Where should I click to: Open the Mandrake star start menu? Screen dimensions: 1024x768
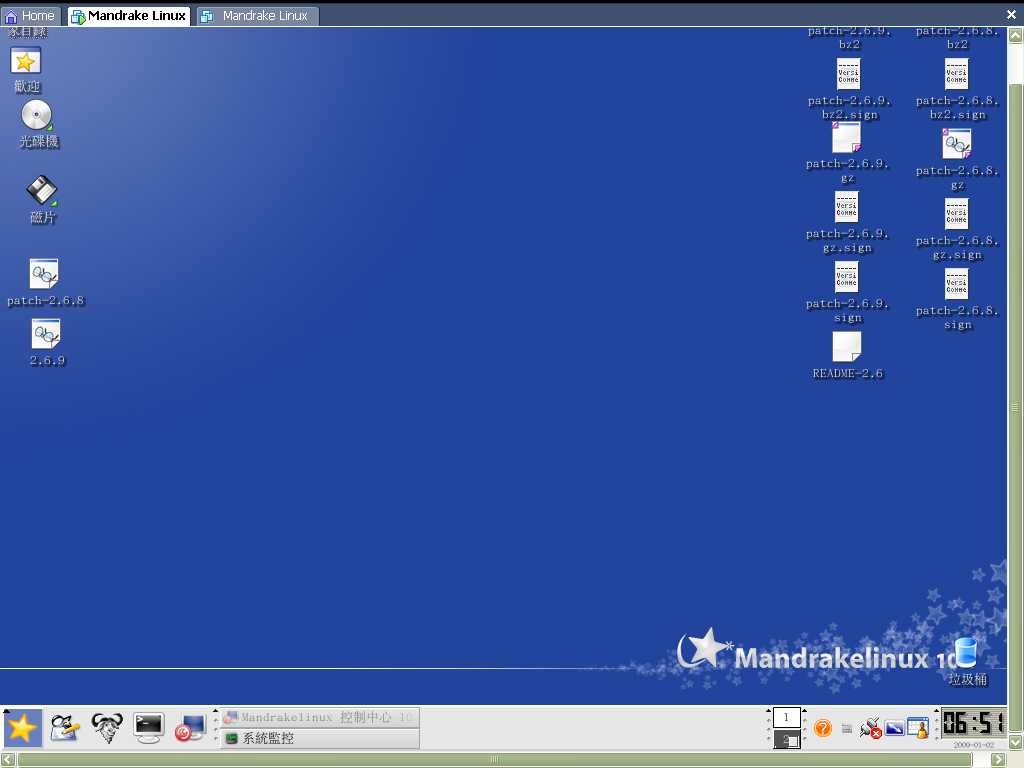pyautogui.click(x=22, y=728)
